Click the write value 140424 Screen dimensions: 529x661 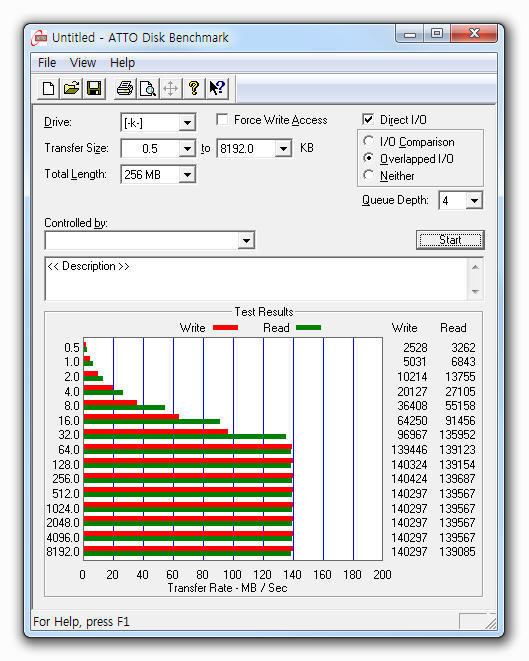tap(409, 479)
